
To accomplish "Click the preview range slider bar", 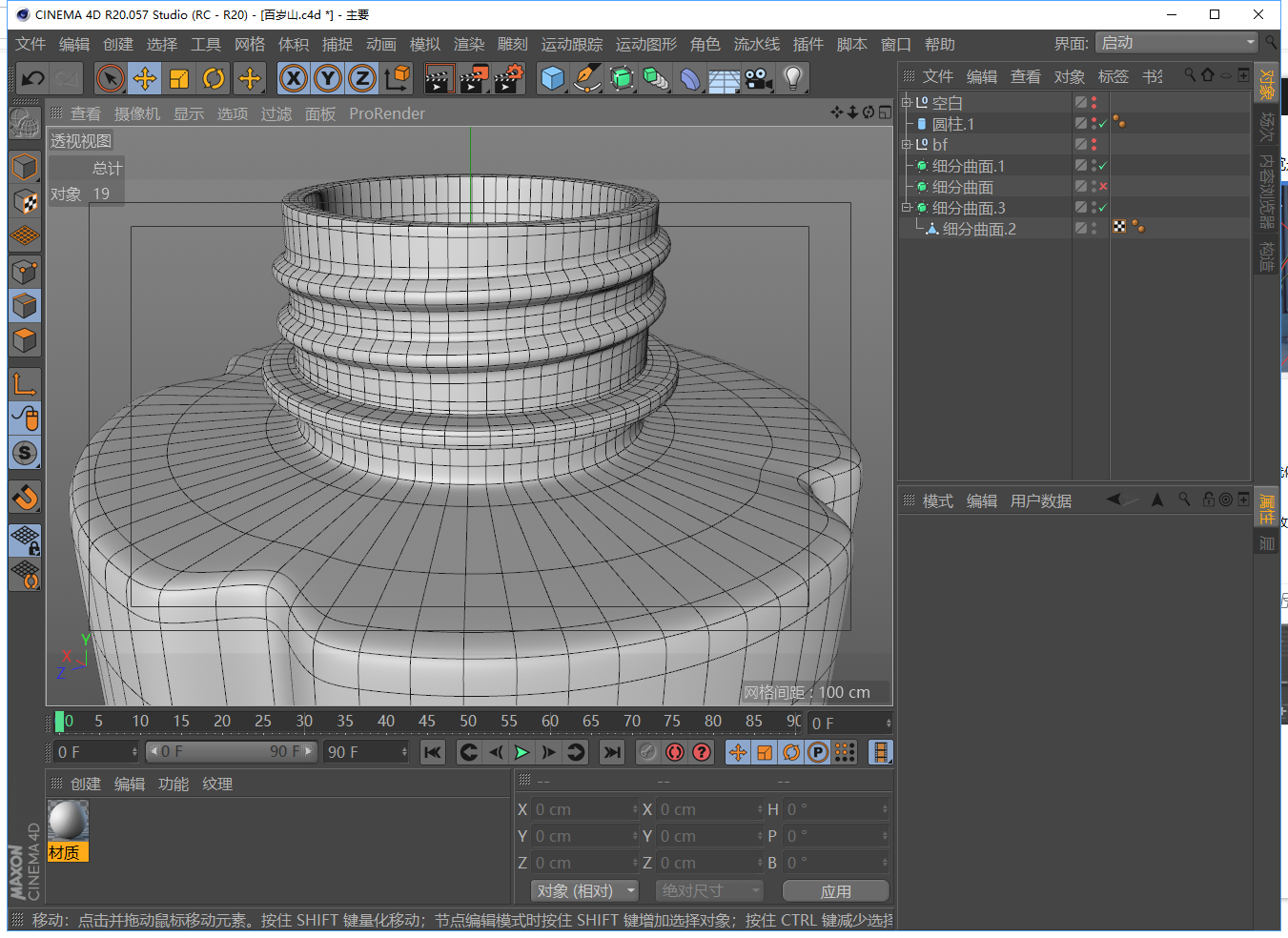I will click(232, 752).
